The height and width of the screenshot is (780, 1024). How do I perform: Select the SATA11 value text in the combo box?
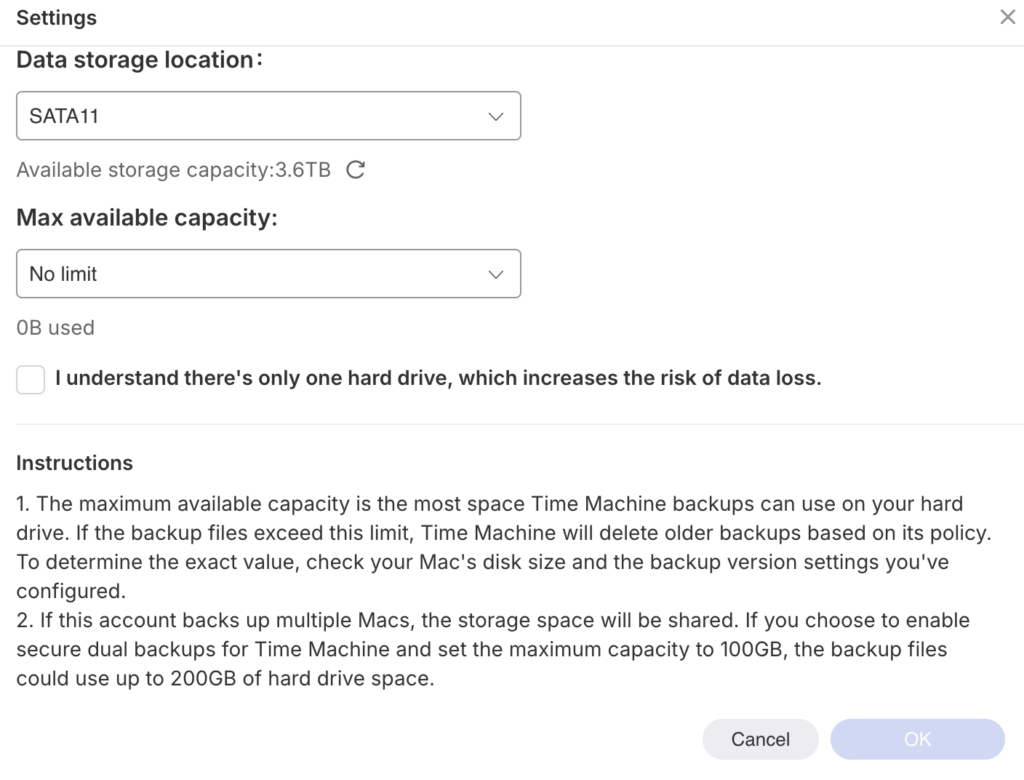64,117
